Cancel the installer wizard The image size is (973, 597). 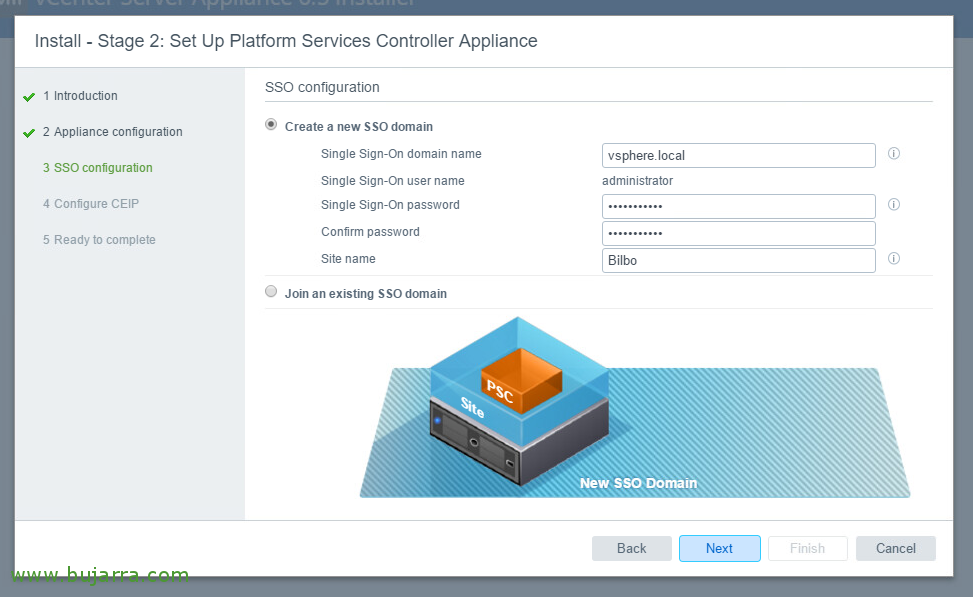click(895, 549)
